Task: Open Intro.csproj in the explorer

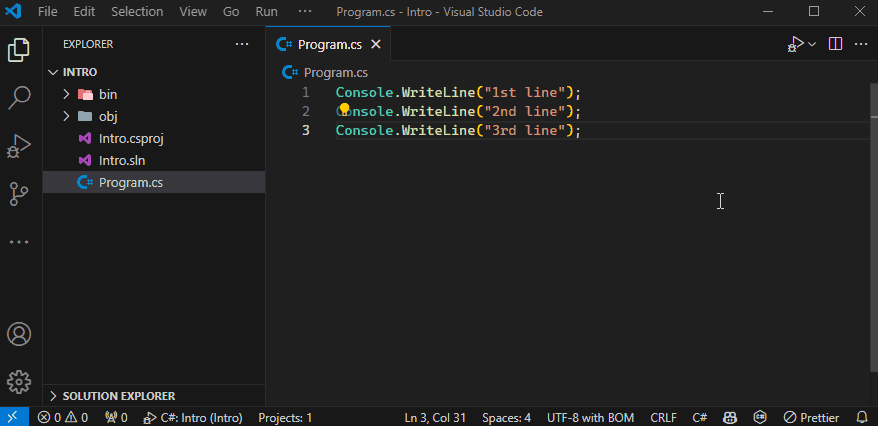Action: pos(154,138)
